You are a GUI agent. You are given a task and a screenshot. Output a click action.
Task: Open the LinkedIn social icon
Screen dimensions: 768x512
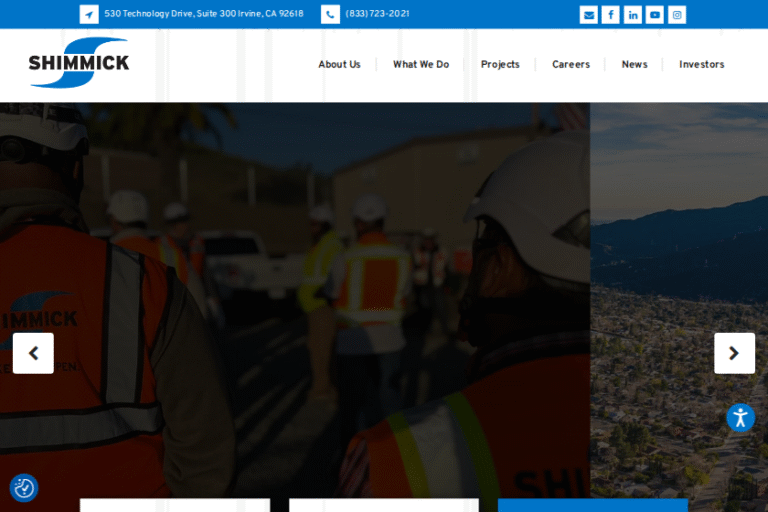[633, 14]
